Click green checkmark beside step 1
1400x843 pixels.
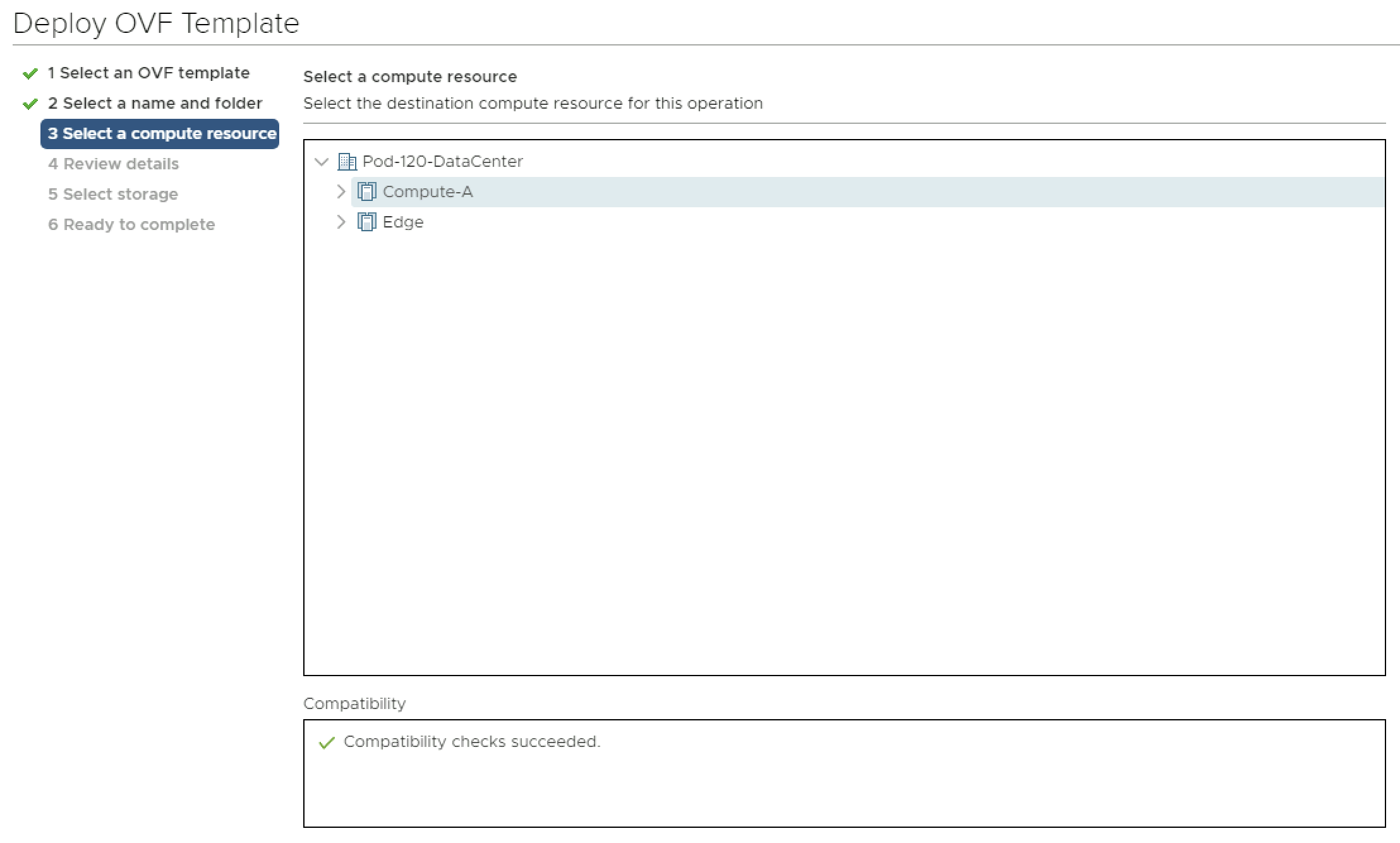click(30, 74)
